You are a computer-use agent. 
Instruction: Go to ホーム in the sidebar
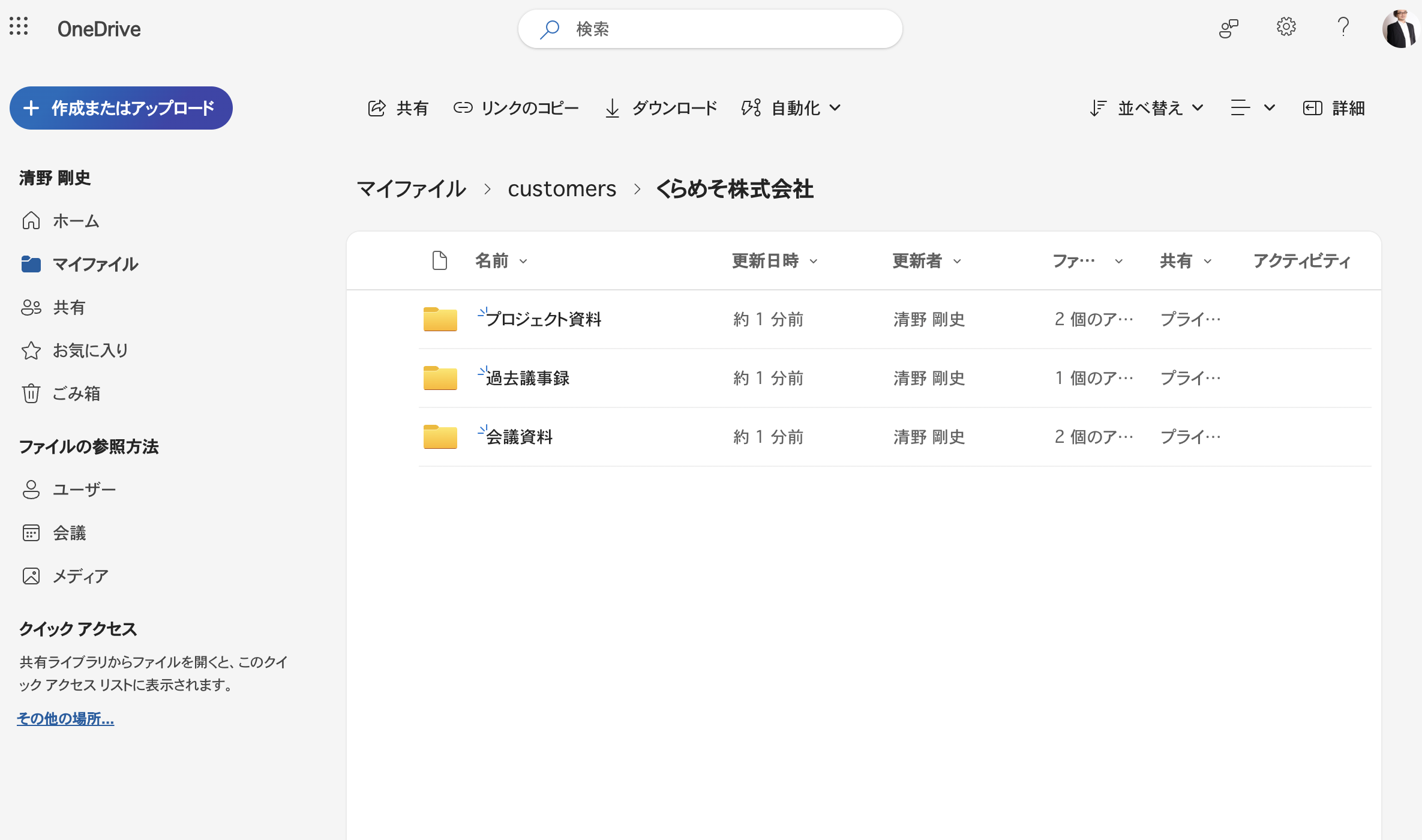(x=76, y=221)
